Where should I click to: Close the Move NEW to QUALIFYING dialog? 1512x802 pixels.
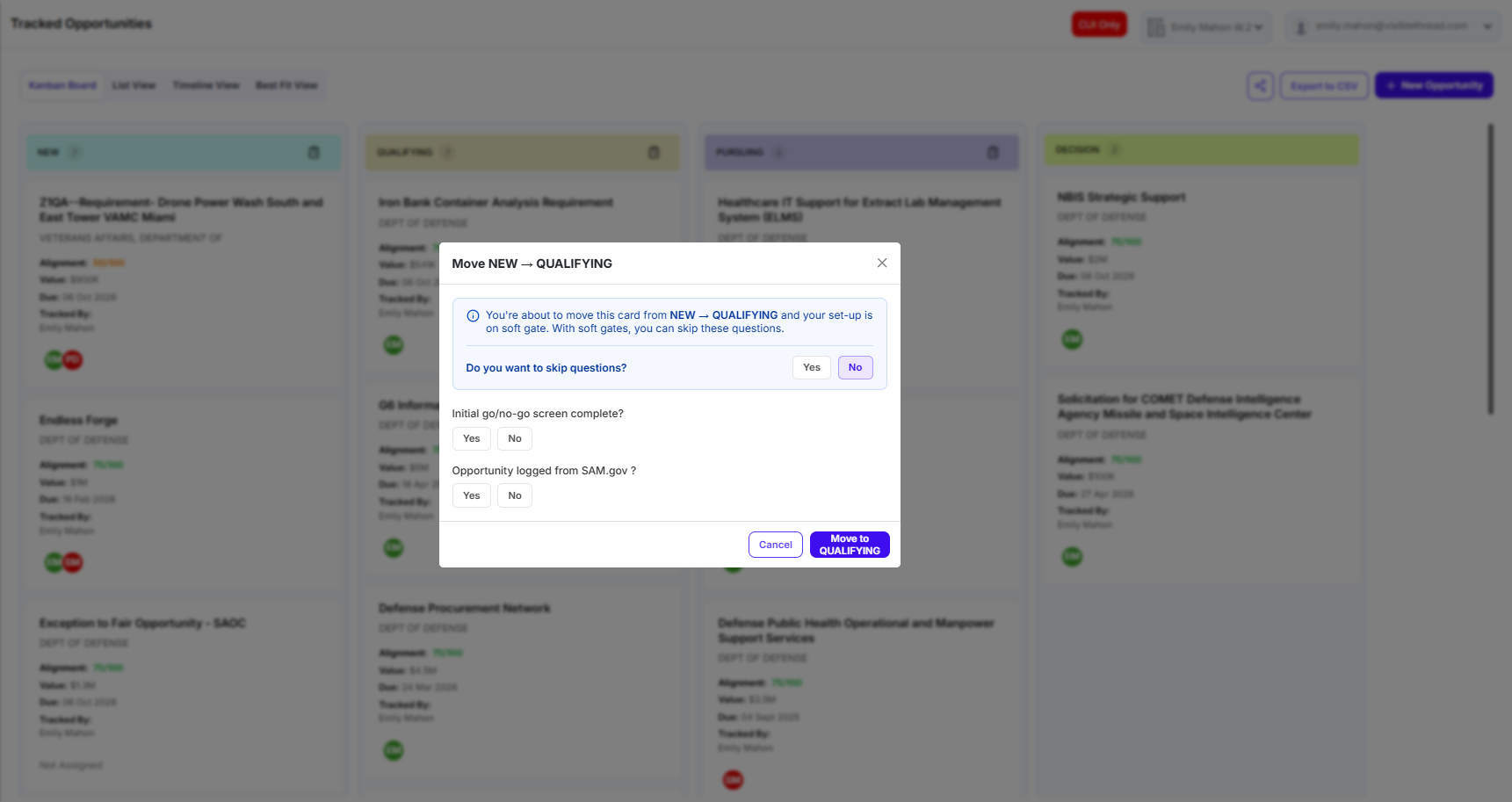[x=882, y=263]
